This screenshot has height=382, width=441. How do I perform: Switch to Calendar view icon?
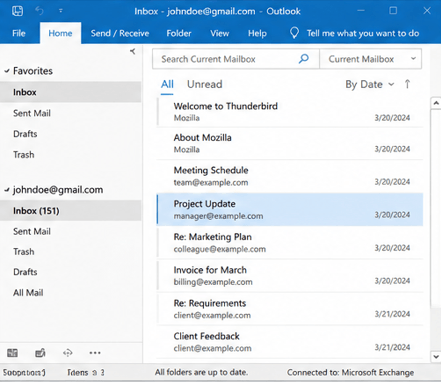pyautogui.click(x=12, y=353)
